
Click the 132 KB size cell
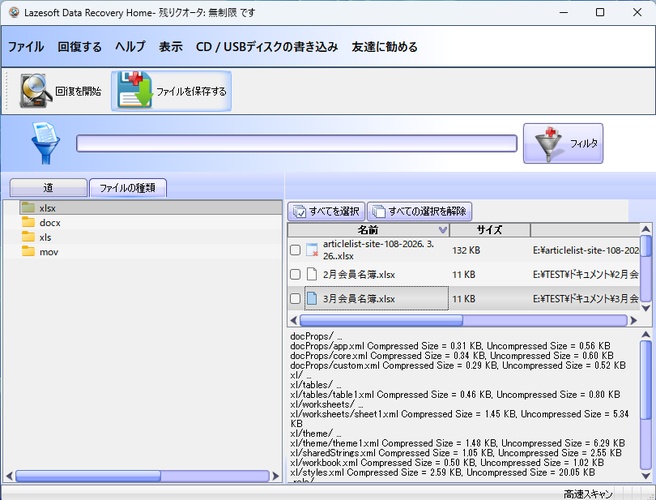(466, 250)
